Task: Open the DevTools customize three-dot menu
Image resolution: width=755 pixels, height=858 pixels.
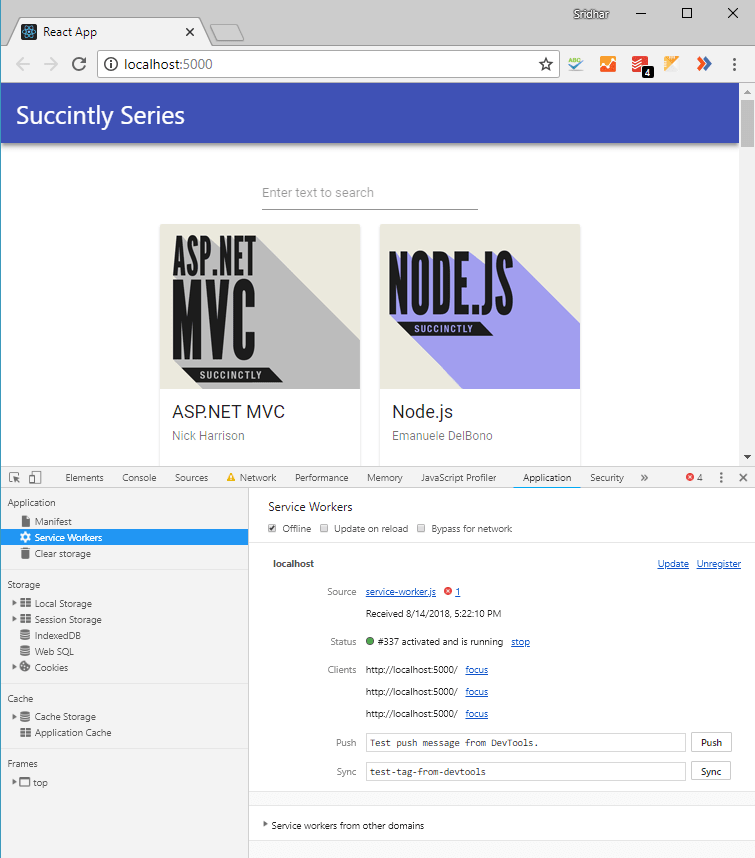Action: (x=721, y=477)
